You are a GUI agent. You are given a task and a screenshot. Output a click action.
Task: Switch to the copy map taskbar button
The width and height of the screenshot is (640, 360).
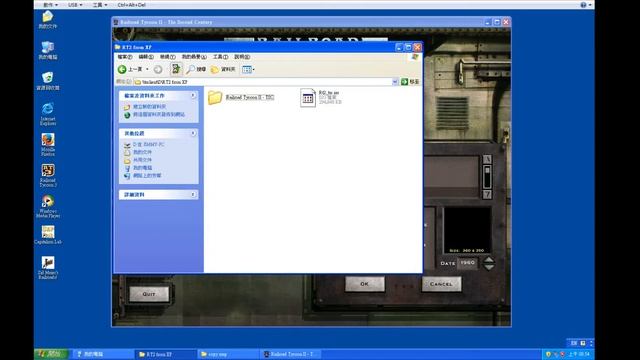tap(227, 354)
